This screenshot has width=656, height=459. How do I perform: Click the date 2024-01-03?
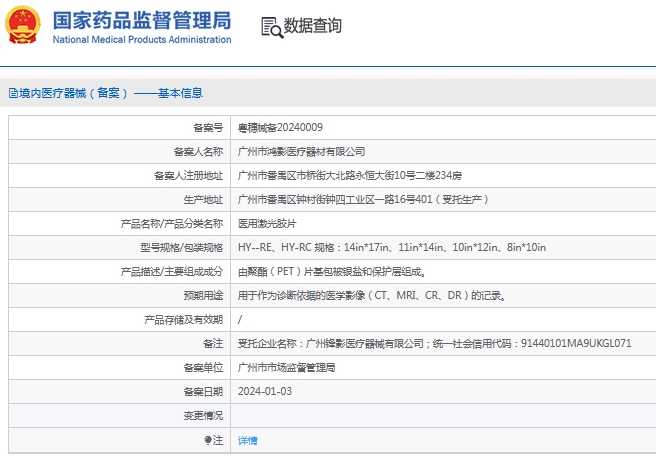tap(265, 392)
